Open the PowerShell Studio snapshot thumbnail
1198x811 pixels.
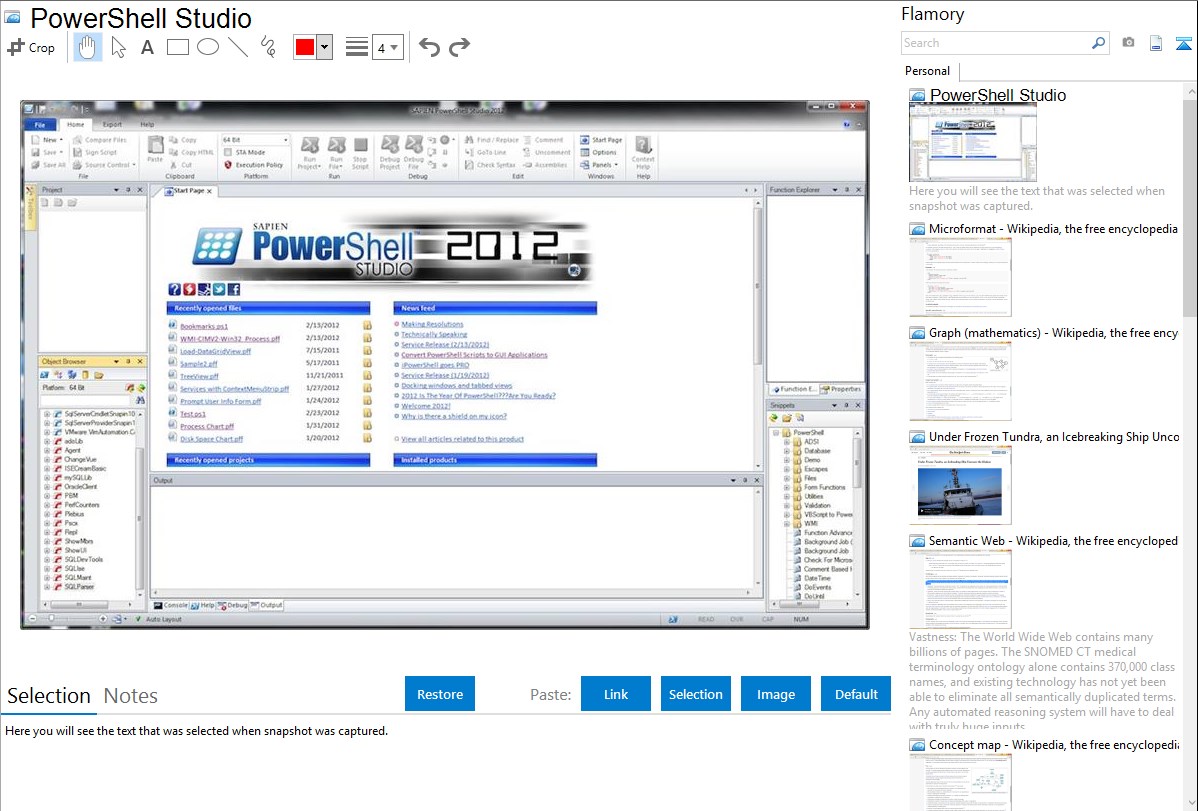click(973, 144)
